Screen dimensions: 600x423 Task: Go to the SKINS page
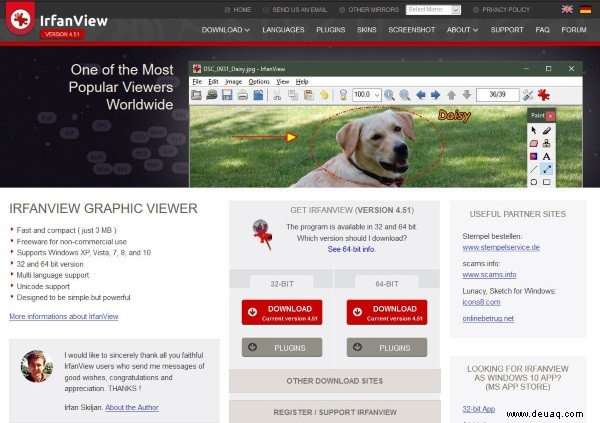[x=367, y=30]
